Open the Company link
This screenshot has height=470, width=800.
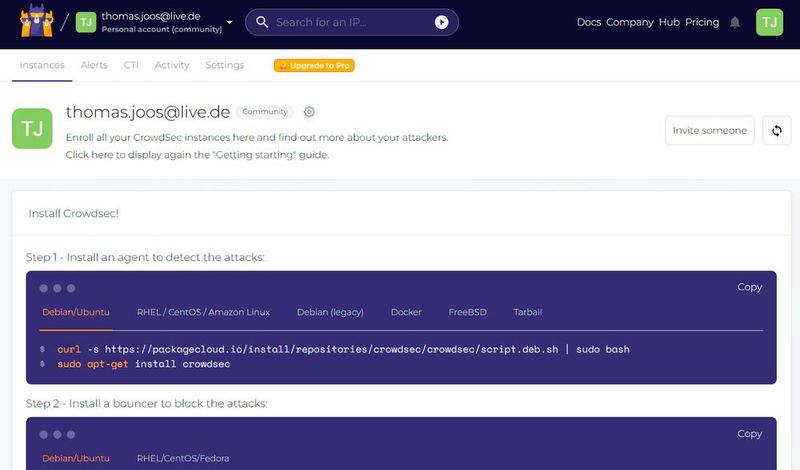click(x=630, y=22)
